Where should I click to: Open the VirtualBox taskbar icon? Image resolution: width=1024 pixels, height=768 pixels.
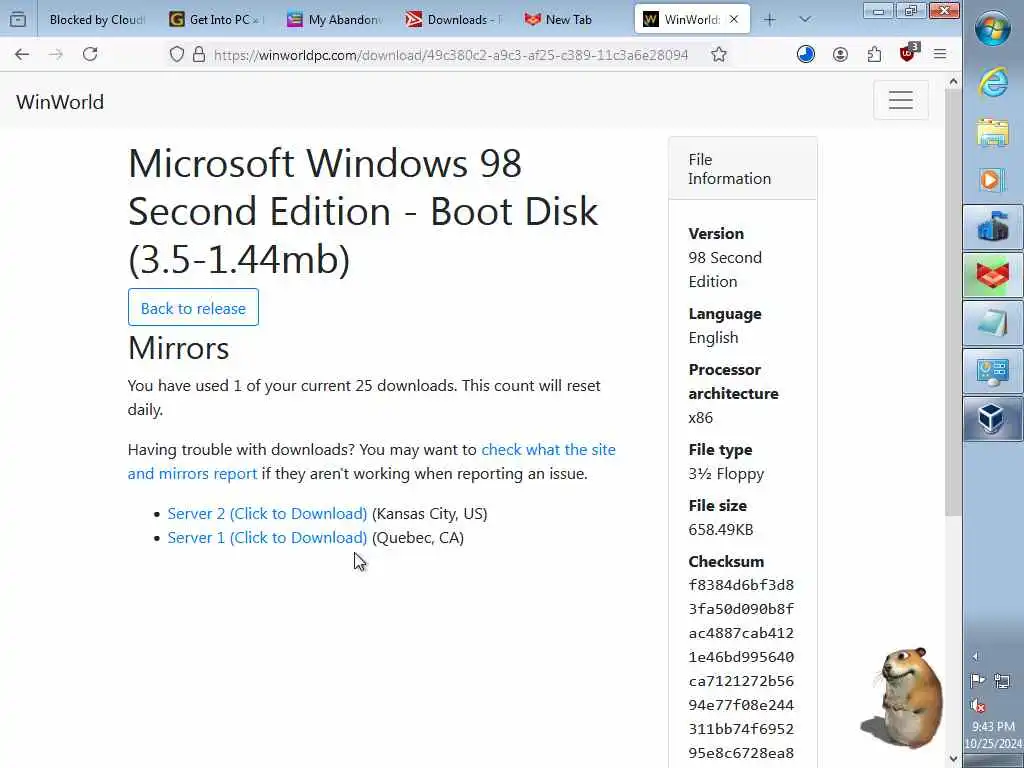point(993,419)
